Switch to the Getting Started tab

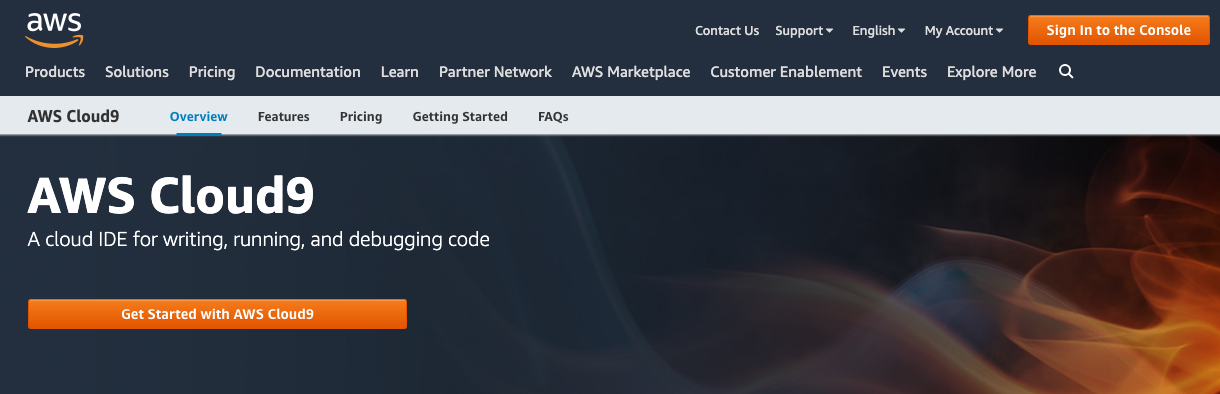pos(460,117)
